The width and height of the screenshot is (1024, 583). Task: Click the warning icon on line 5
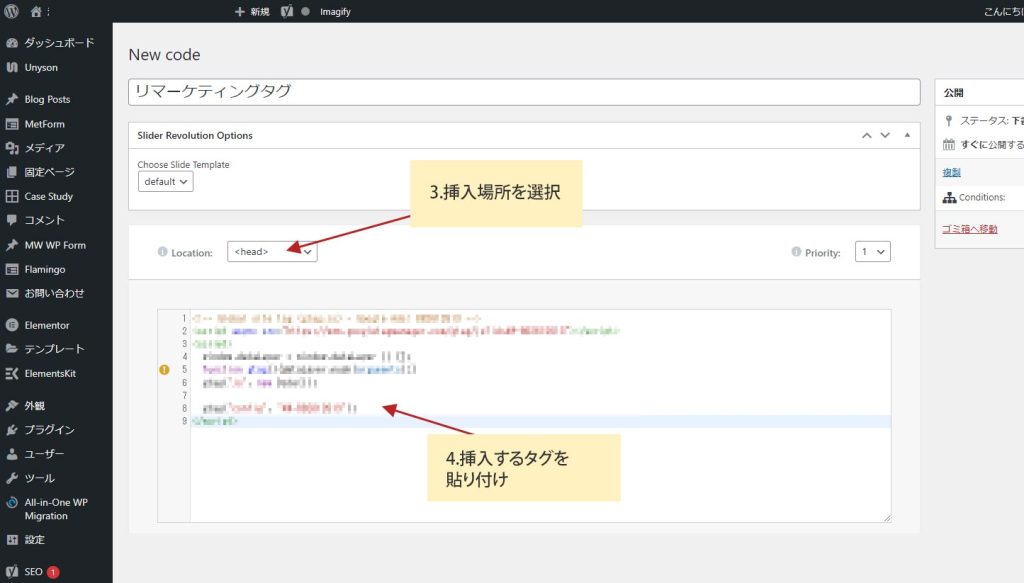[x=164, y=370]
